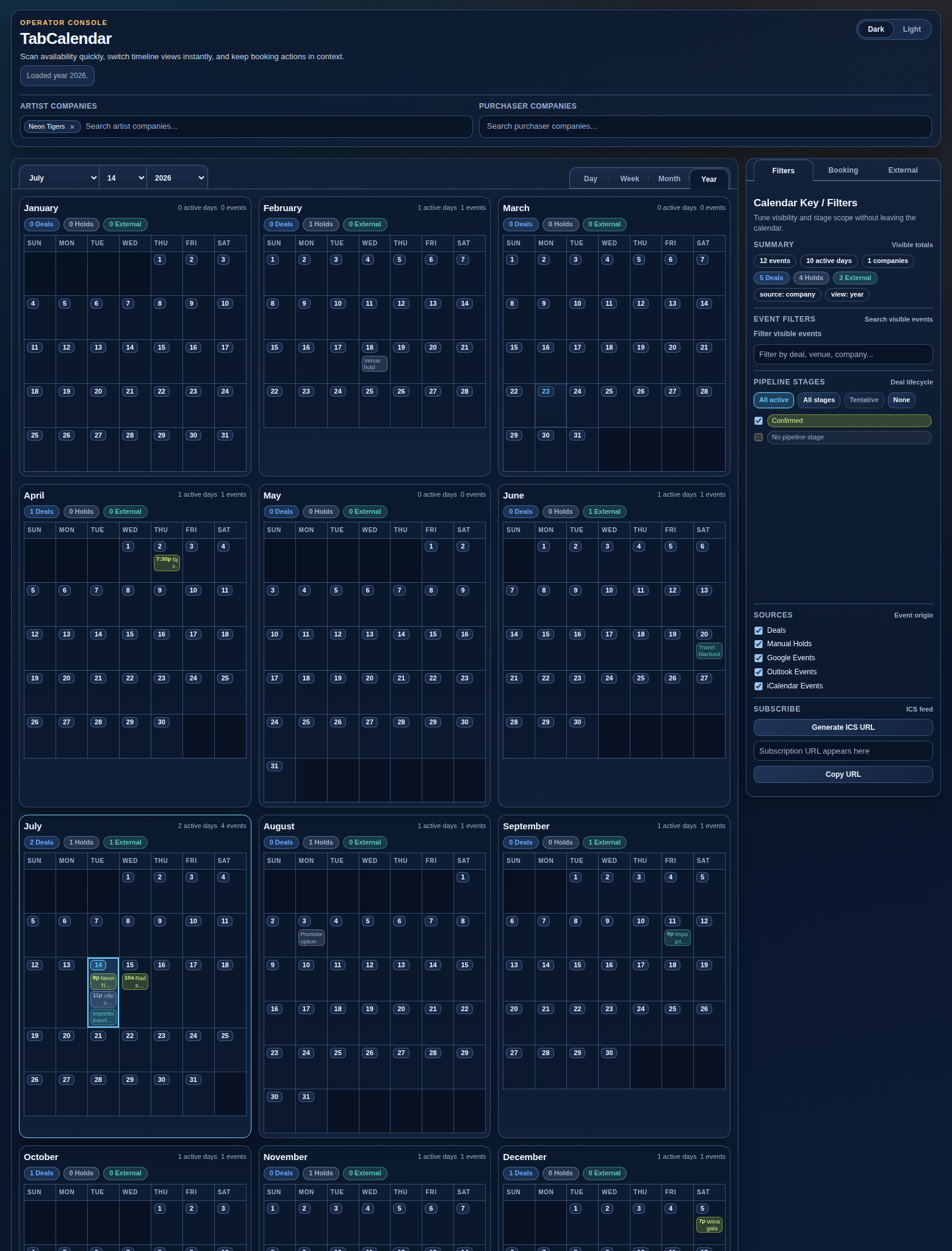Select the Year view tab

coord(709,179)
